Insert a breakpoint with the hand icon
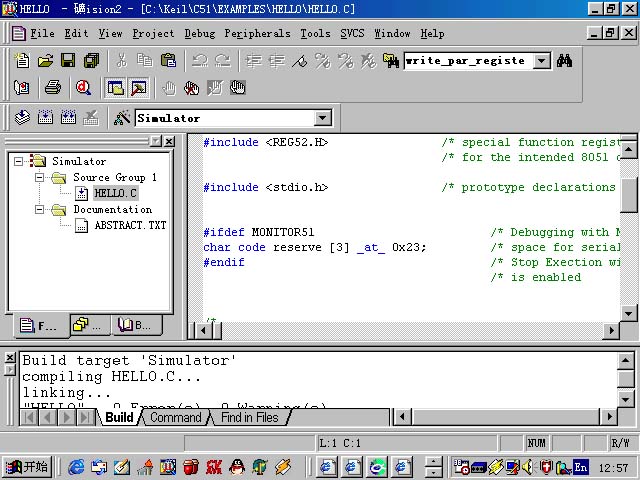The image size is (640, 480). [169, 87]
